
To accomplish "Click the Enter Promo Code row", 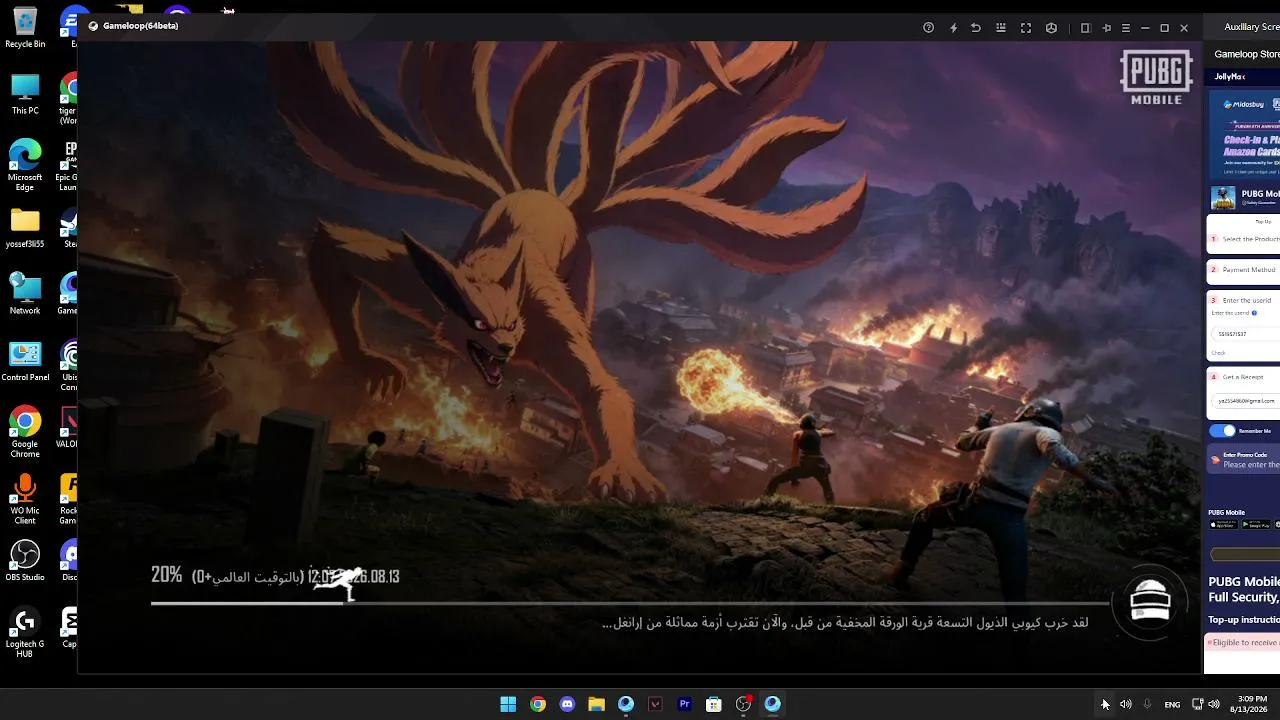I will coord(1245,460).
